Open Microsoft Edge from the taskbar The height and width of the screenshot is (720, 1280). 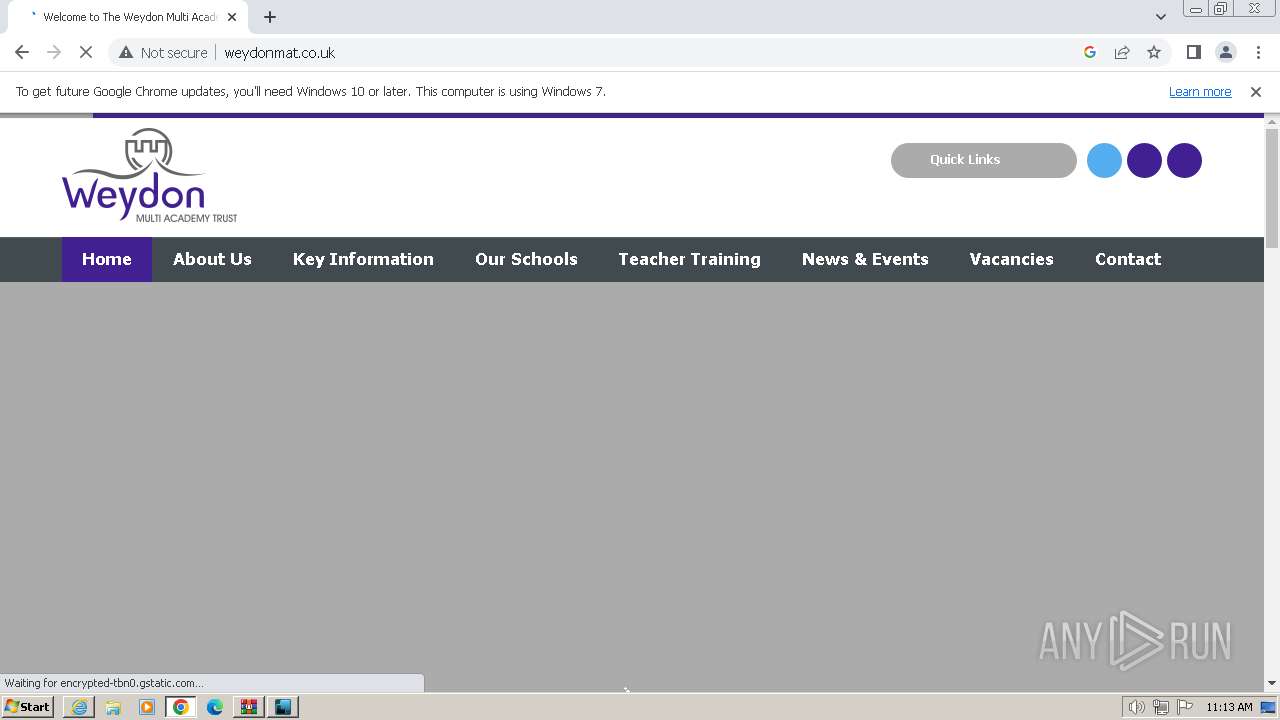[x=215, y=707]
